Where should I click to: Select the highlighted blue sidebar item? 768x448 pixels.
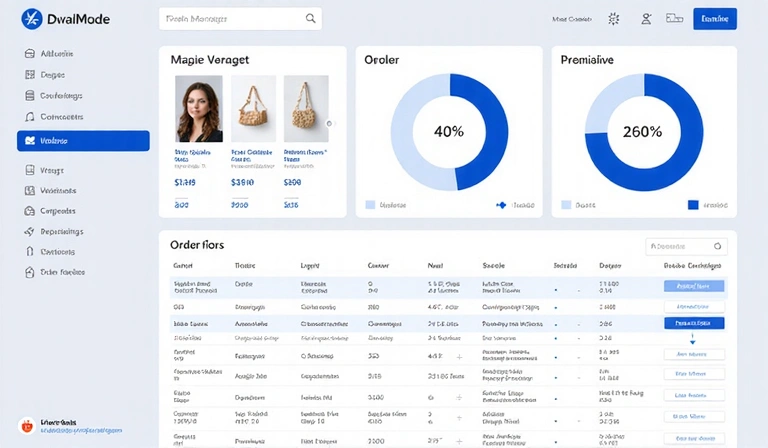83,141
